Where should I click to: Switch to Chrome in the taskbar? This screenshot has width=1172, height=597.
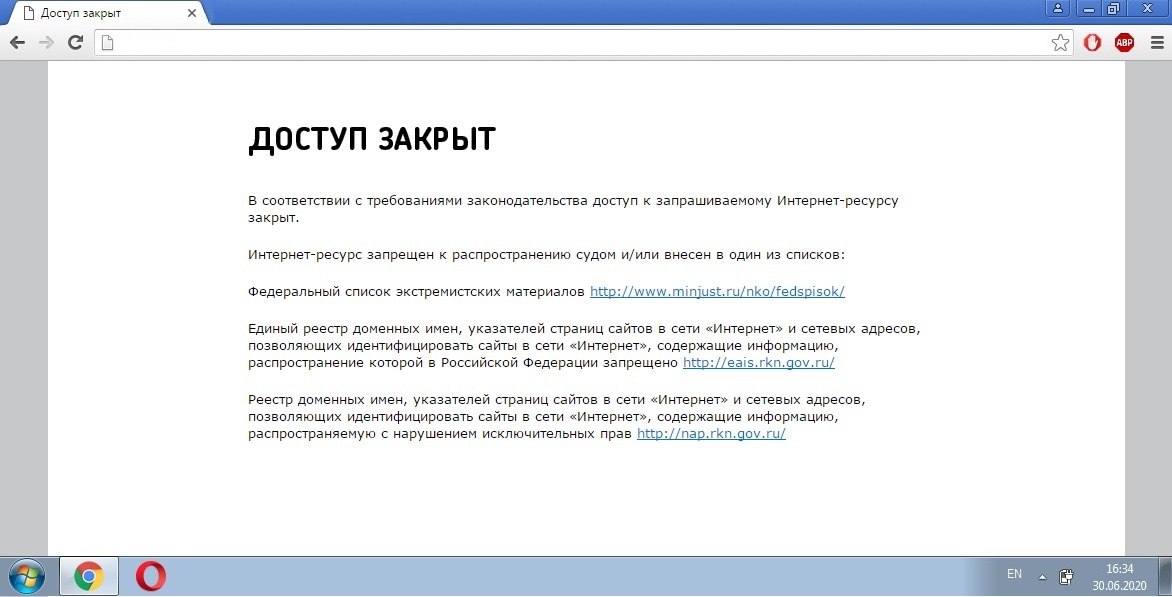coord(88,577)
